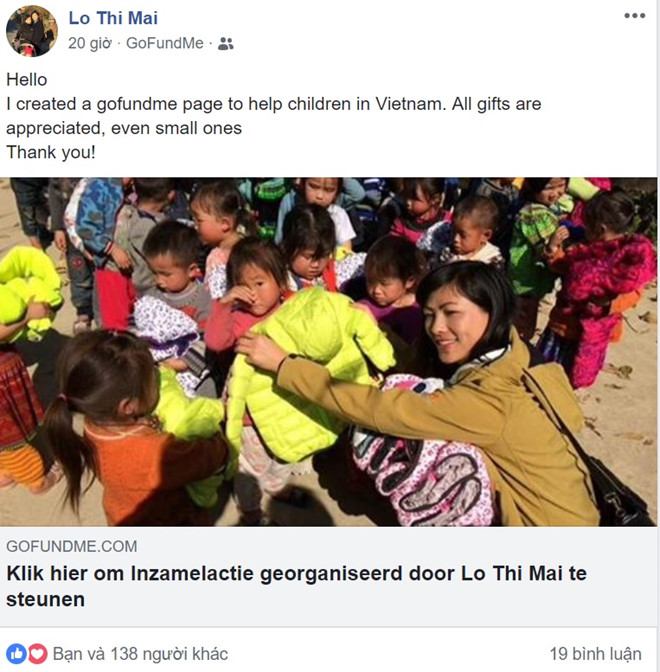View who reacted: "Bạn và 138 người khác"

point(140,654)
